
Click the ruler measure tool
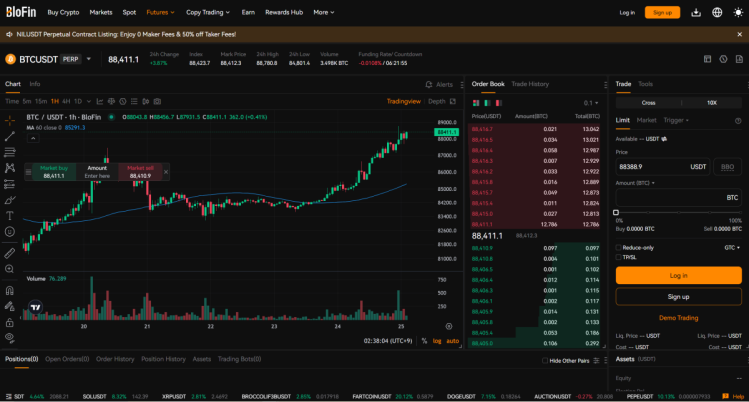pyautogui.click(x=9, y=254)
